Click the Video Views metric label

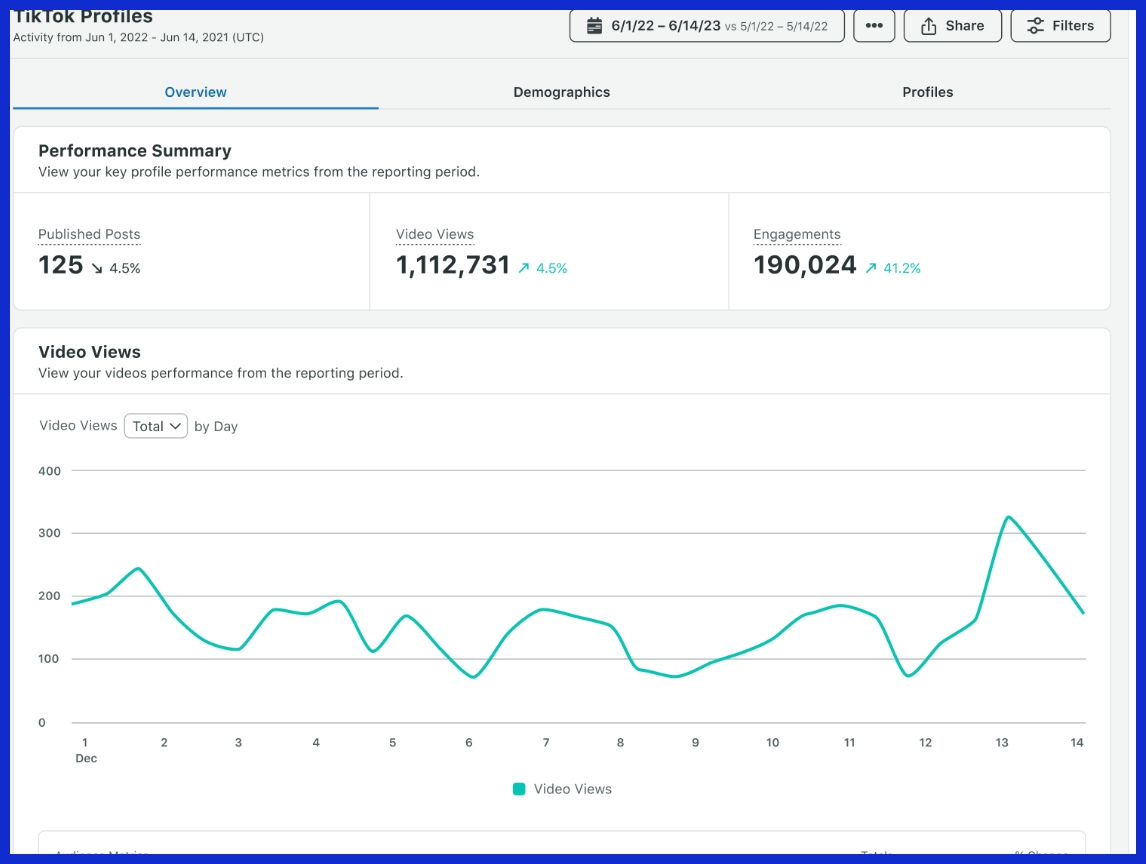pyautogui.click(x=435, y=234)
